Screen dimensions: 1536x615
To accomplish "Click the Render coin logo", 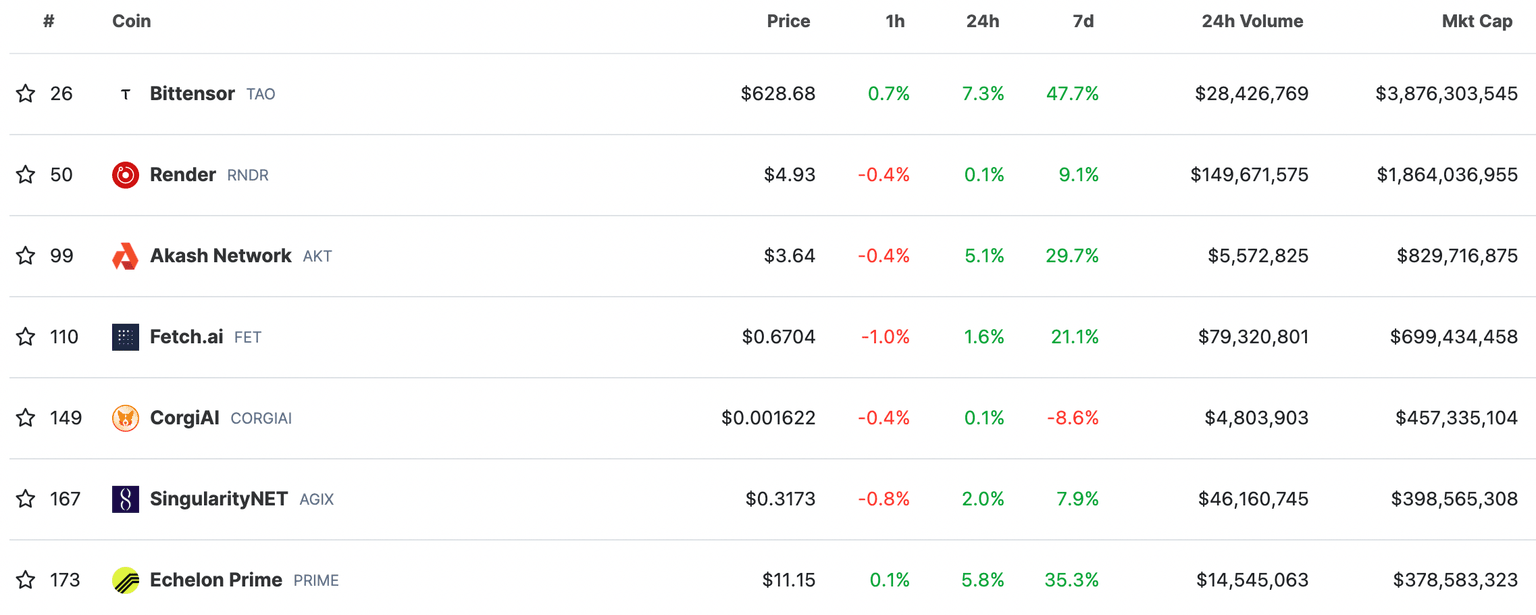I will (x=125, y=174).
